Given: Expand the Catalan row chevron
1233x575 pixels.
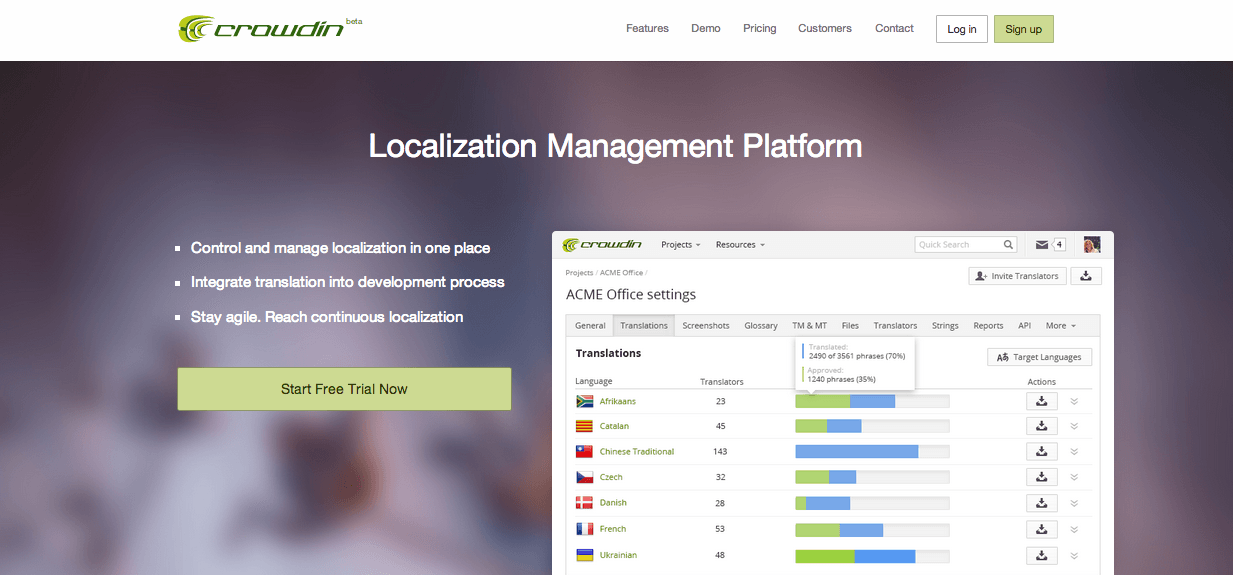Looking at the screenshot, I should 1074,426.
